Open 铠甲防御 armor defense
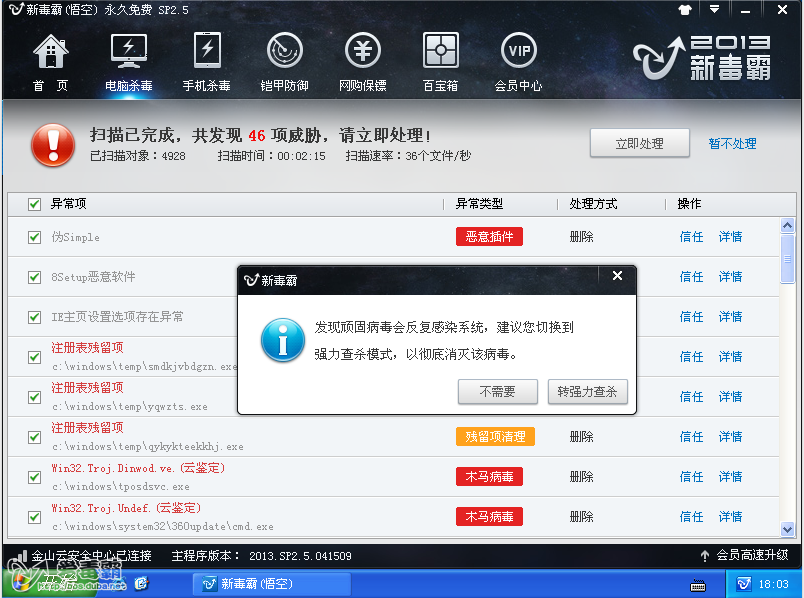This screenshot has width=804, height=598. click(x=285, y=62)
